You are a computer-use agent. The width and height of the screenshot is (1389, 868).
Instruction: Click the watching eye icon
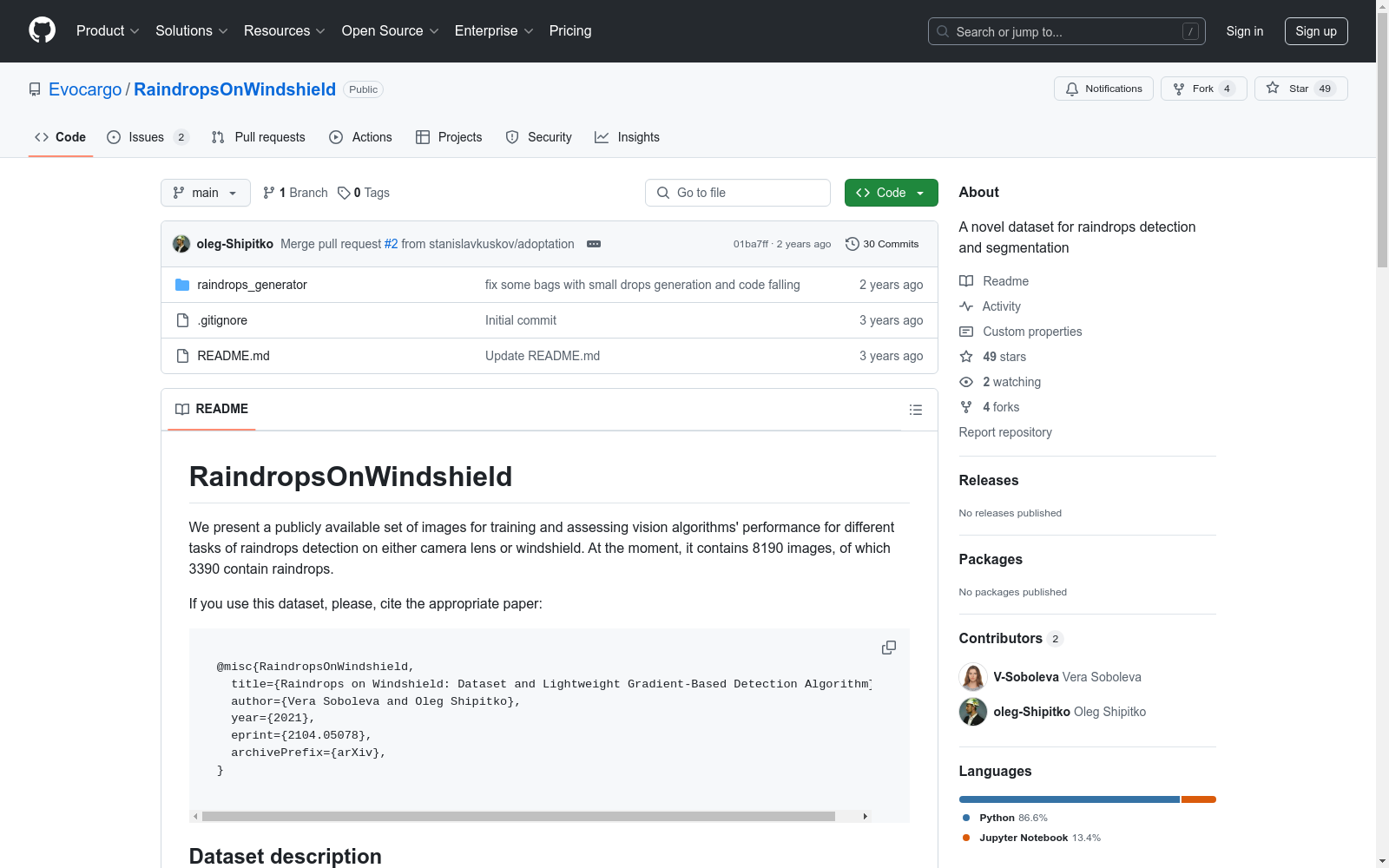pos(966,382)
